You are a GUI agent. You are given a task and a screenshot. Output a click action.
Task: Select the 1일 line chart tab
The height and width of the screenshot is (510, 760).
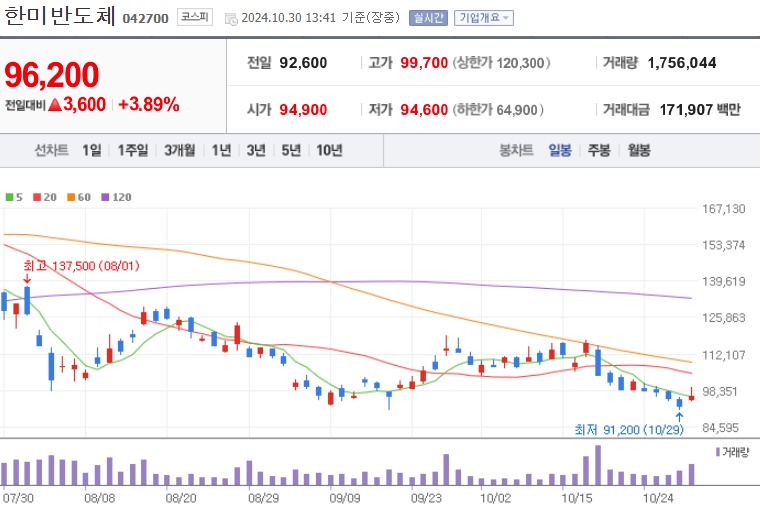(92, 150)
